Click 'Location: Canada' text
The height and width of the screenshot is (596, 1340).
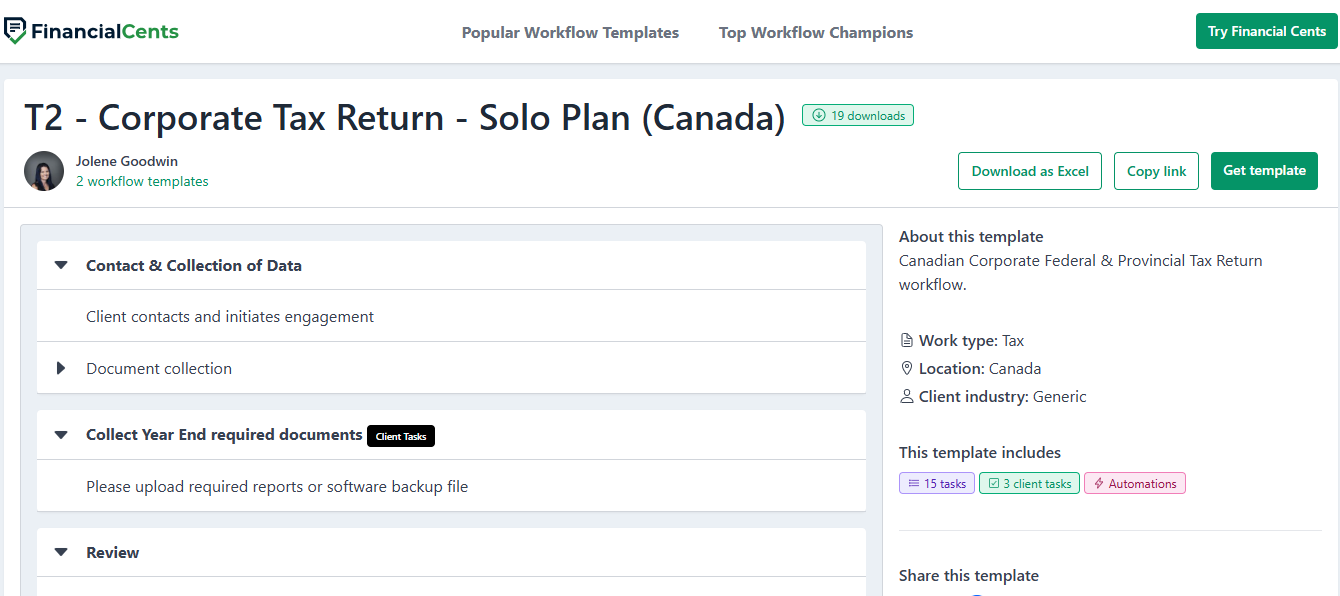[980, 369]
